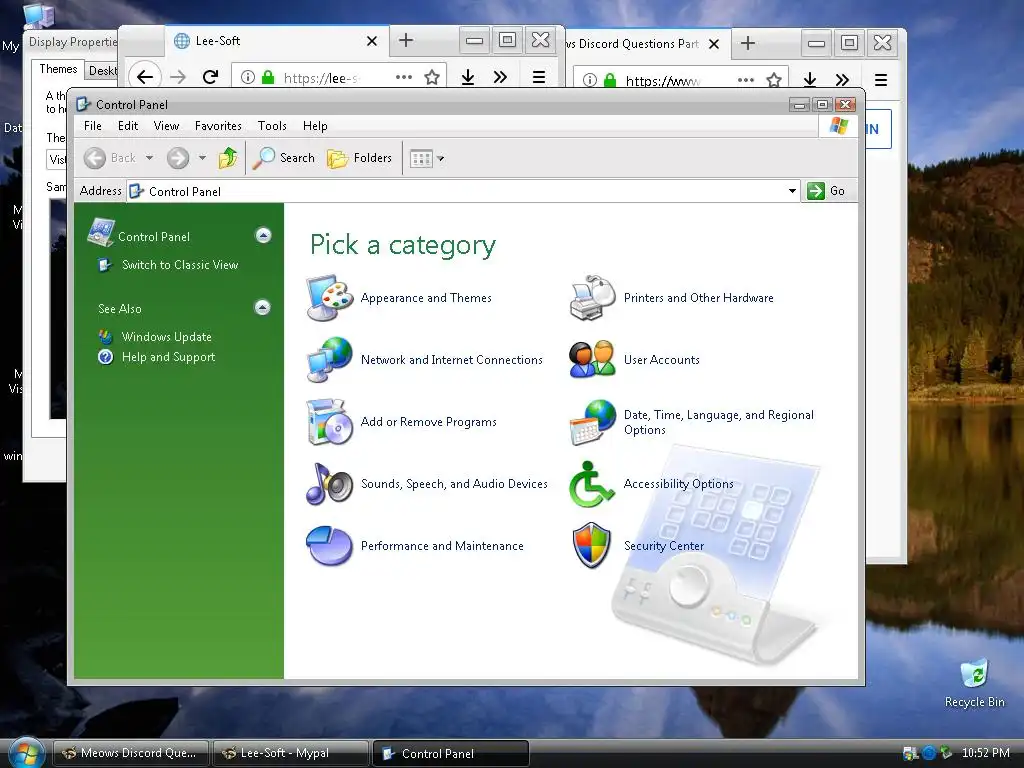Click the Help and Support link
This screenshot has width=1024, height=768.
coord(168,357)
